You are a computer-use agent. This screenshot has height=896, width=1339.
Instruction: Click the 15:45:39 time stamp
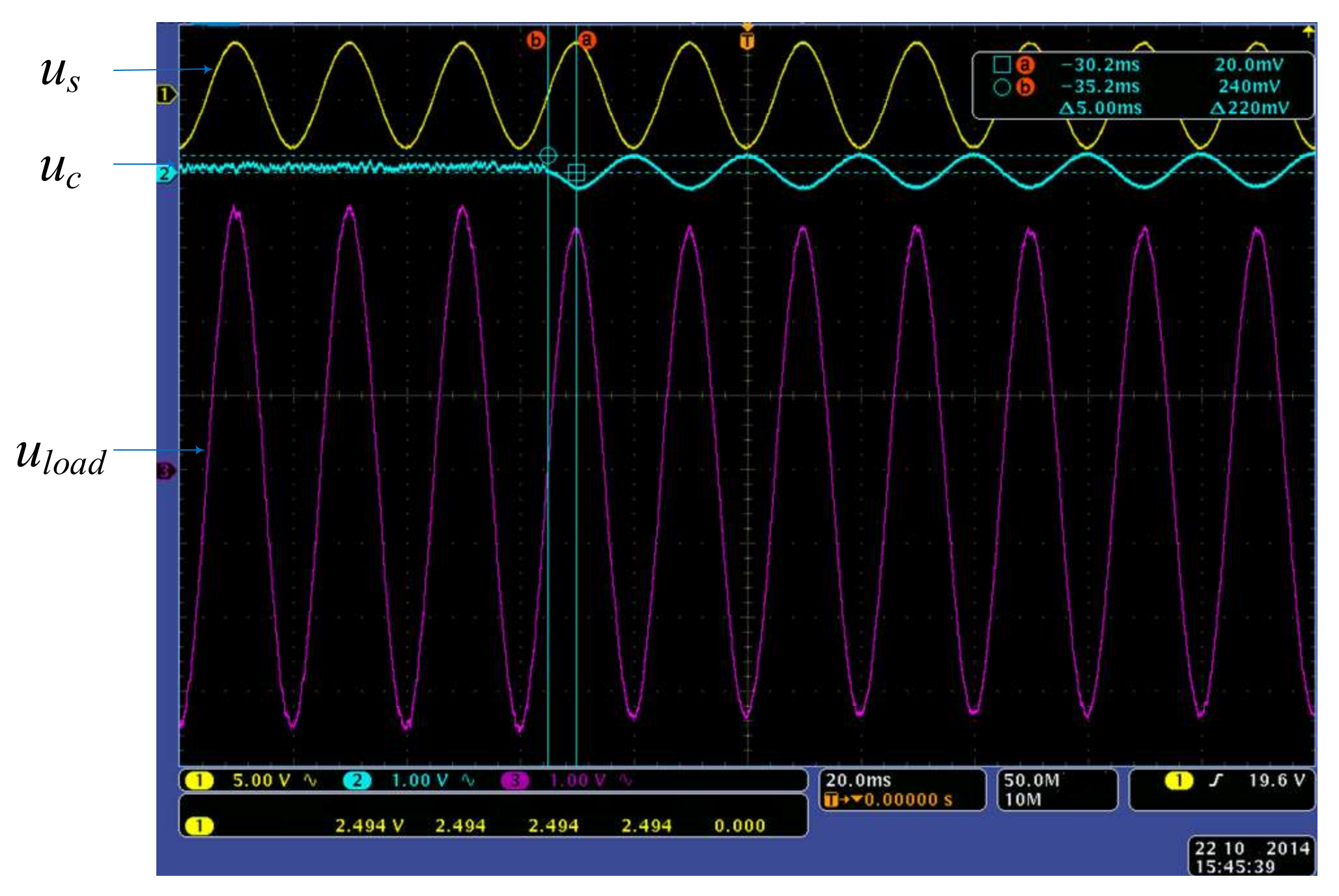coord(1235,867)
